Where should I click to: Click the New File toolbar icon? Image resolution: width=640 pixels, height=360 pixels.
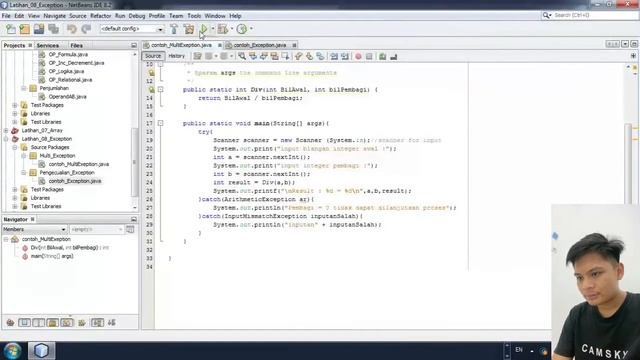tap(11, 29)
